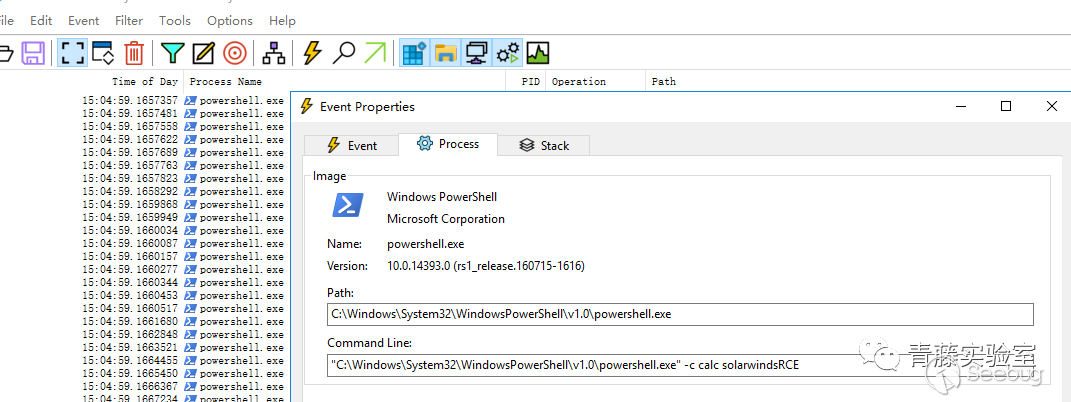Select event row 15:04:59.1662848

coord(183,334)
